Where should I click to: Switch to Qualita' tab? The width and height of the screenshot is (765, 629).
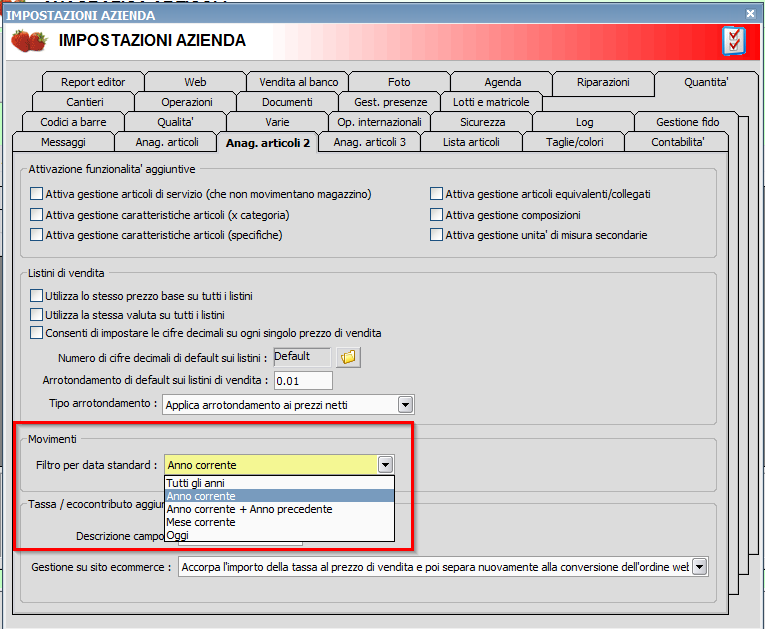pos(175,122)
